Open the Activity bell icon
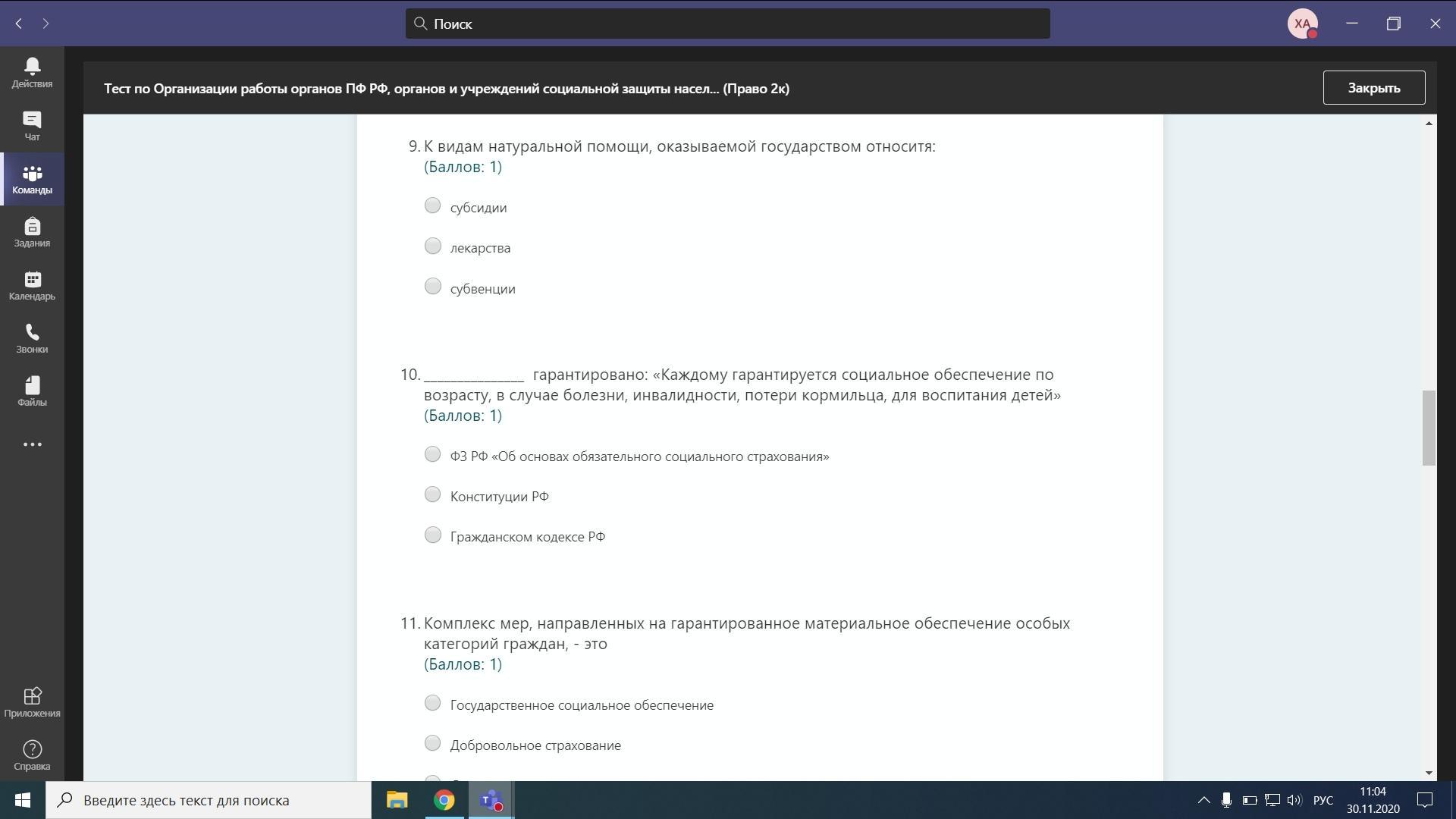Screen dimensions: 1456x819 click(x=32, y=73)
